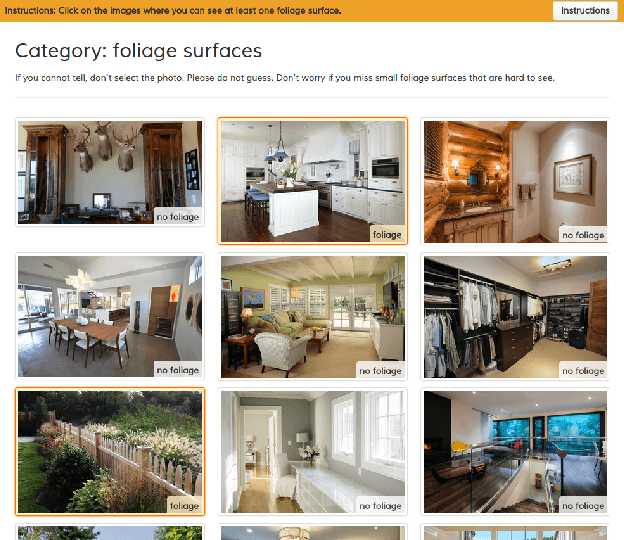Toggle 'foliage' label on fence photo

point(184,505)
